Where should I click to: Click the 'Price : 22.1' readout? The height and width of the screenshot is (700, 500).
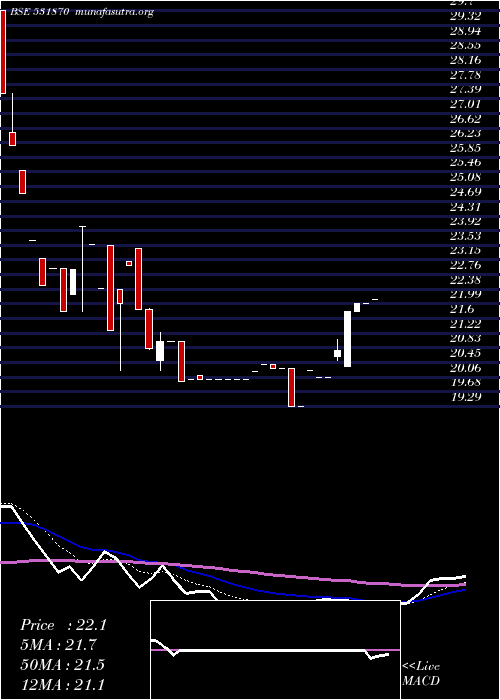(x=63, y=625)
